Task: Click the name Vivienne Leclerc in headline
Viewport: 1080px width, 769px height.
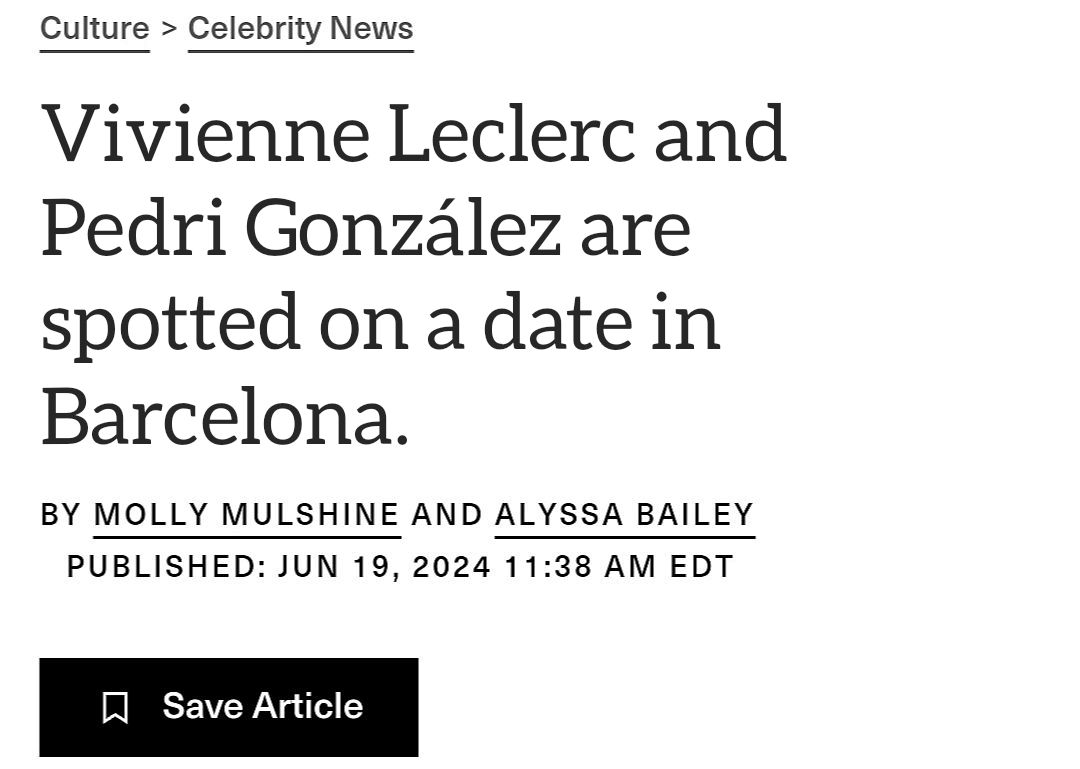Action: 339,134
